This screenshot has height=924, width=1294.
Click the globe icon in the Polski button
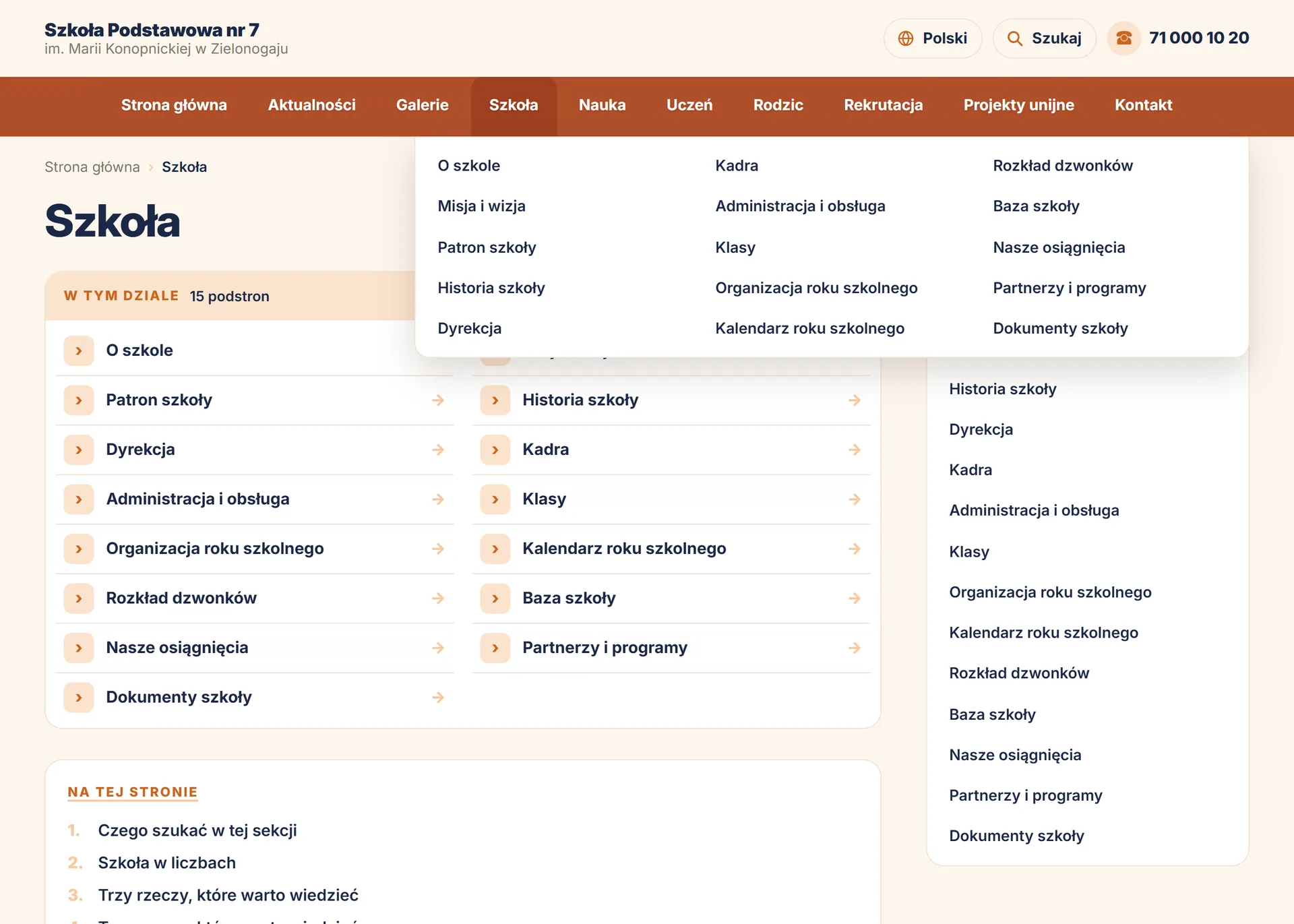pyautogui.click(x=906, y=38)
